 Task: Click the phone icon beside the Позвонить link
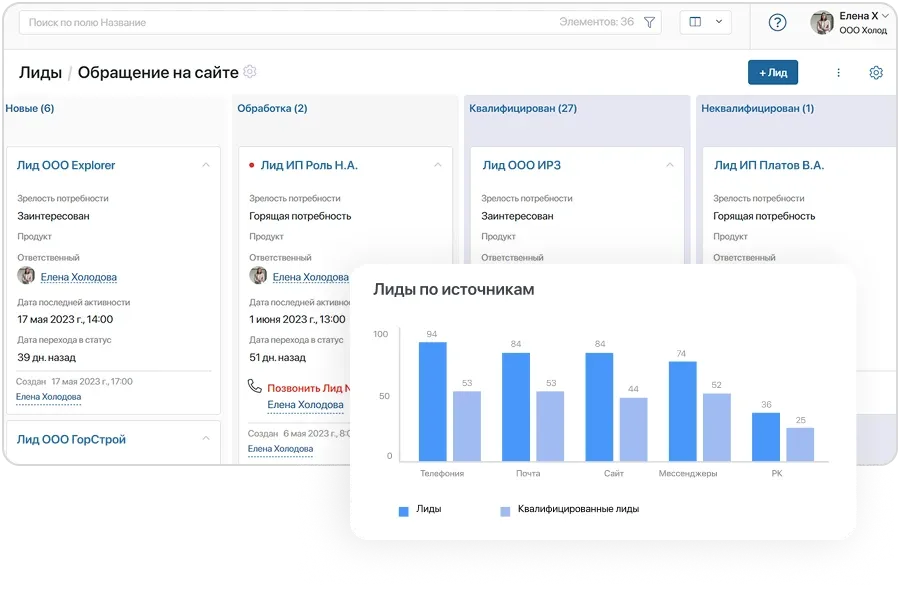tap(254, 386)
